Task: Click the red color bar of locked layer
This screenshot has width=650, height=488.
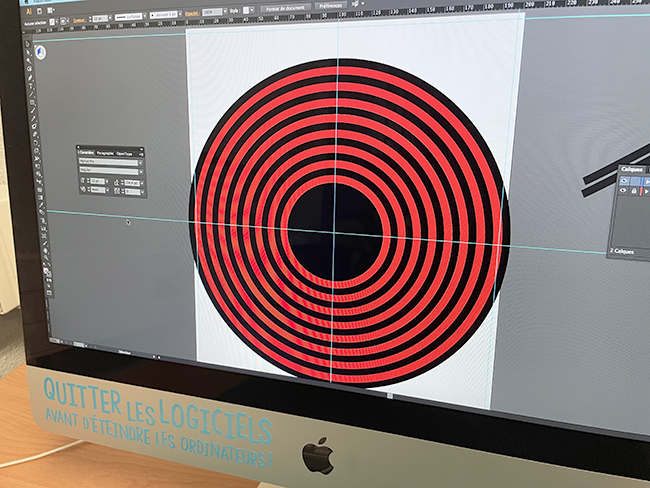Action: (641, 191)
